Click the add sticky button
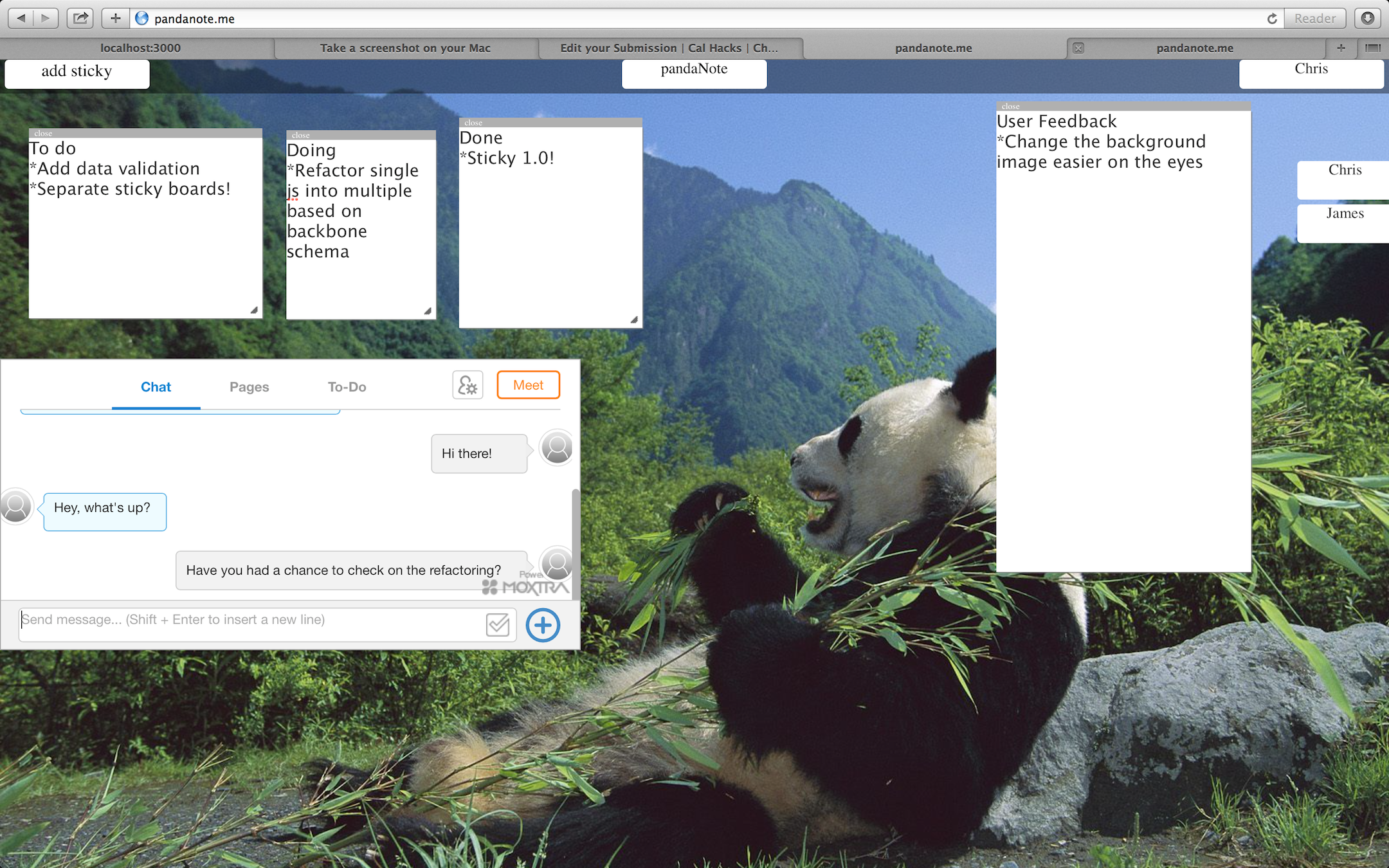Viewport: 1389px width, 868px height. [x=77, y=72]
